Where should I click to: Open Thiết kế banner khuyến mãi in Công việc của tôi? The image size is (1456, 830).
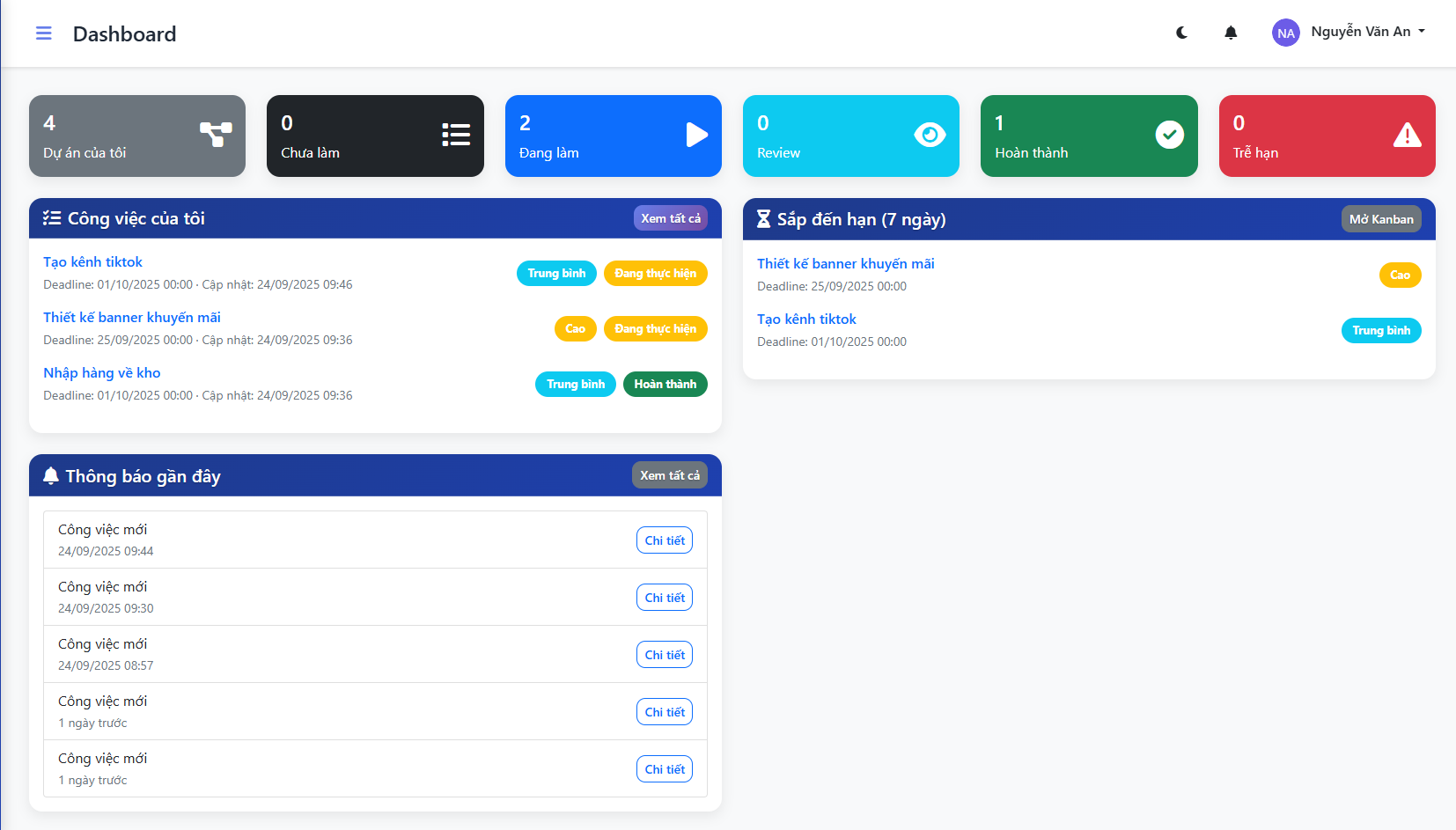132,317
